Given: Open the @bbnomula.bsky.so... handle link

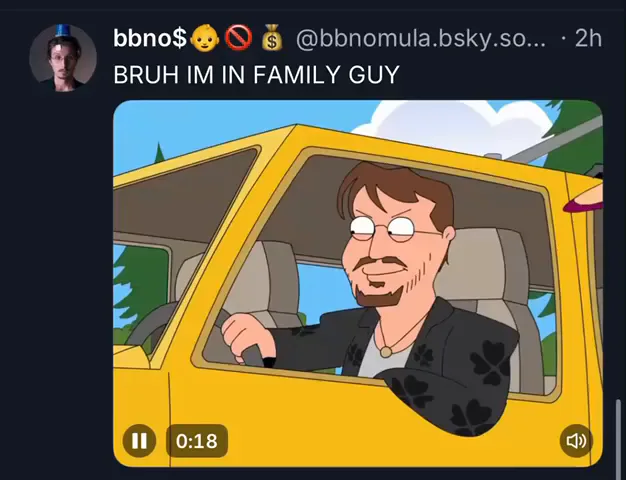Looking at the screenshot, I should (x=421, y=39).
